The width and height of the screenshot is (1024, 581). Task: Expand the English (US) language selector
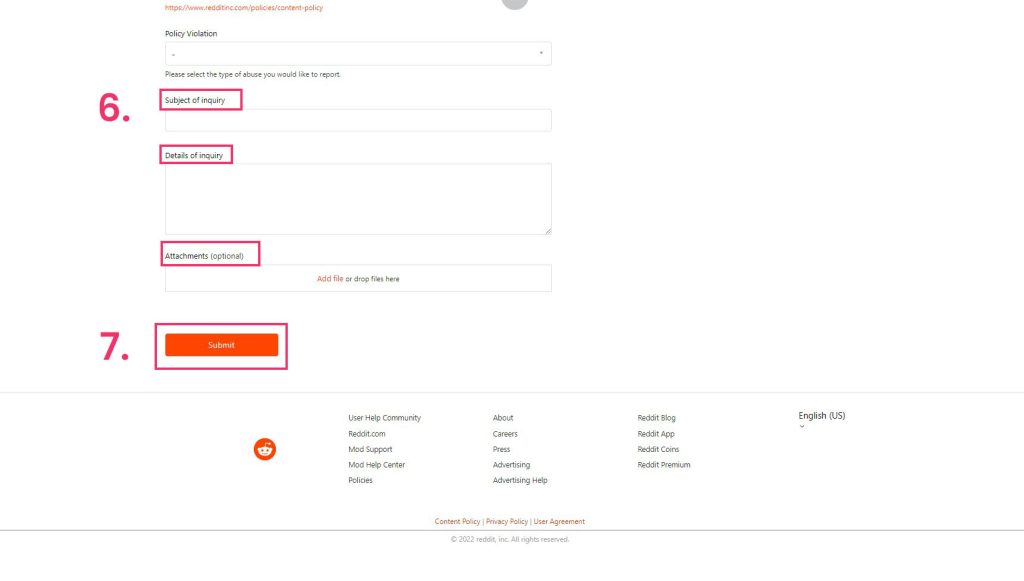[x=821, y=416]
